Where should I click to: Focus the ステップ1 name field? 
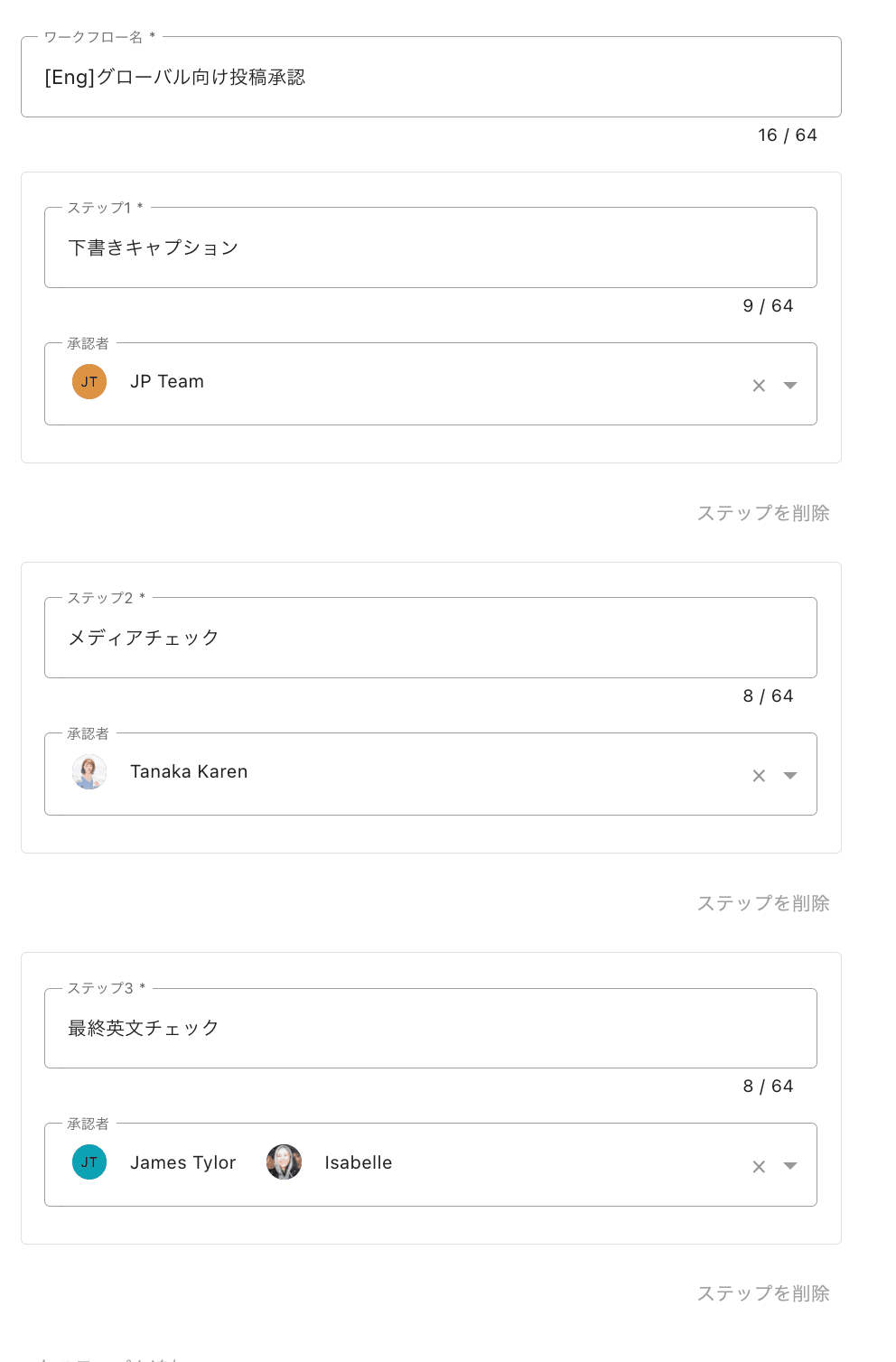click(x=431, y=248)
